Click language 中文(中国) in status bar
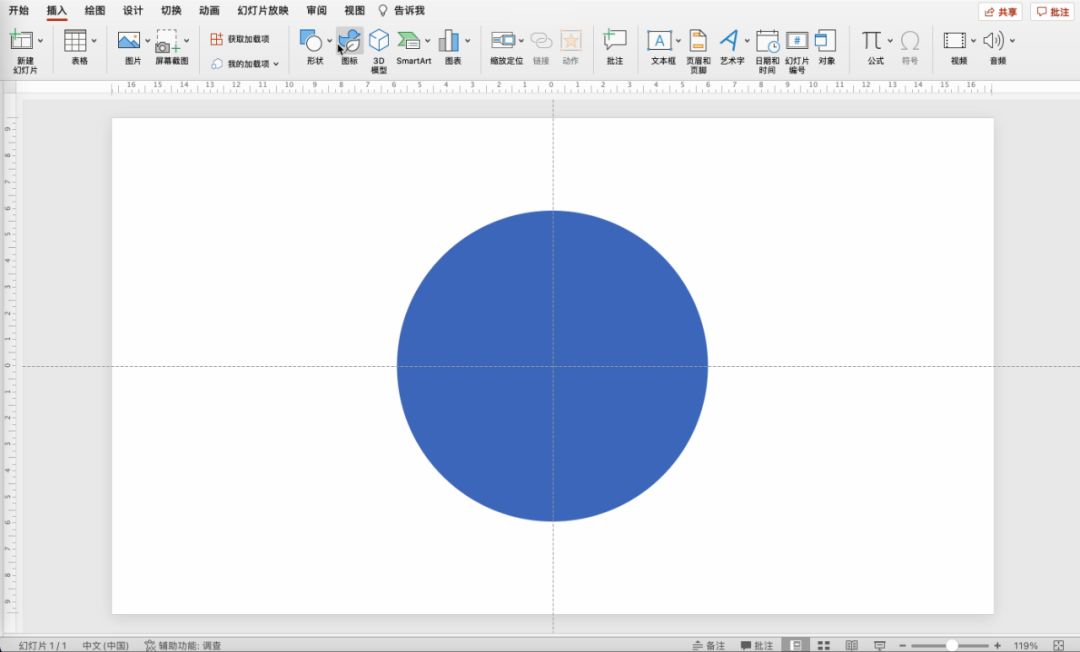This screenshot has height=652, width=1080. point(105,645)
